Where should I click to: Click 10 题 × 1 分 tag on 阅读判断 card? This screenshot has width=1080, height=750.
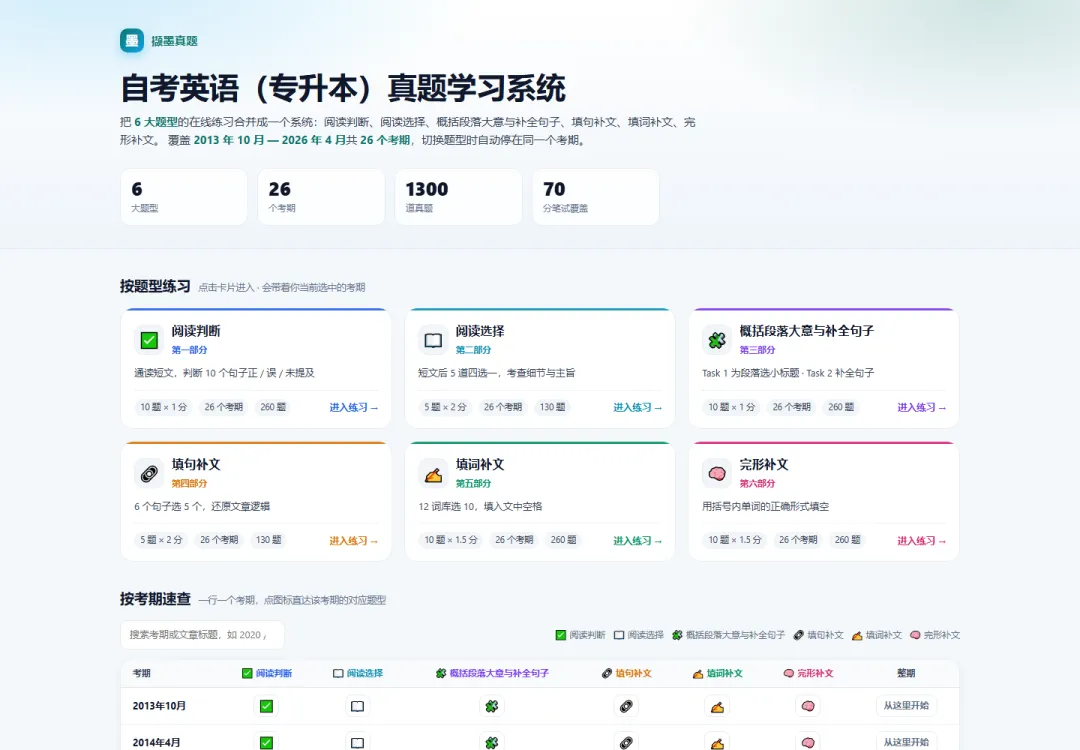pos(164,407)
